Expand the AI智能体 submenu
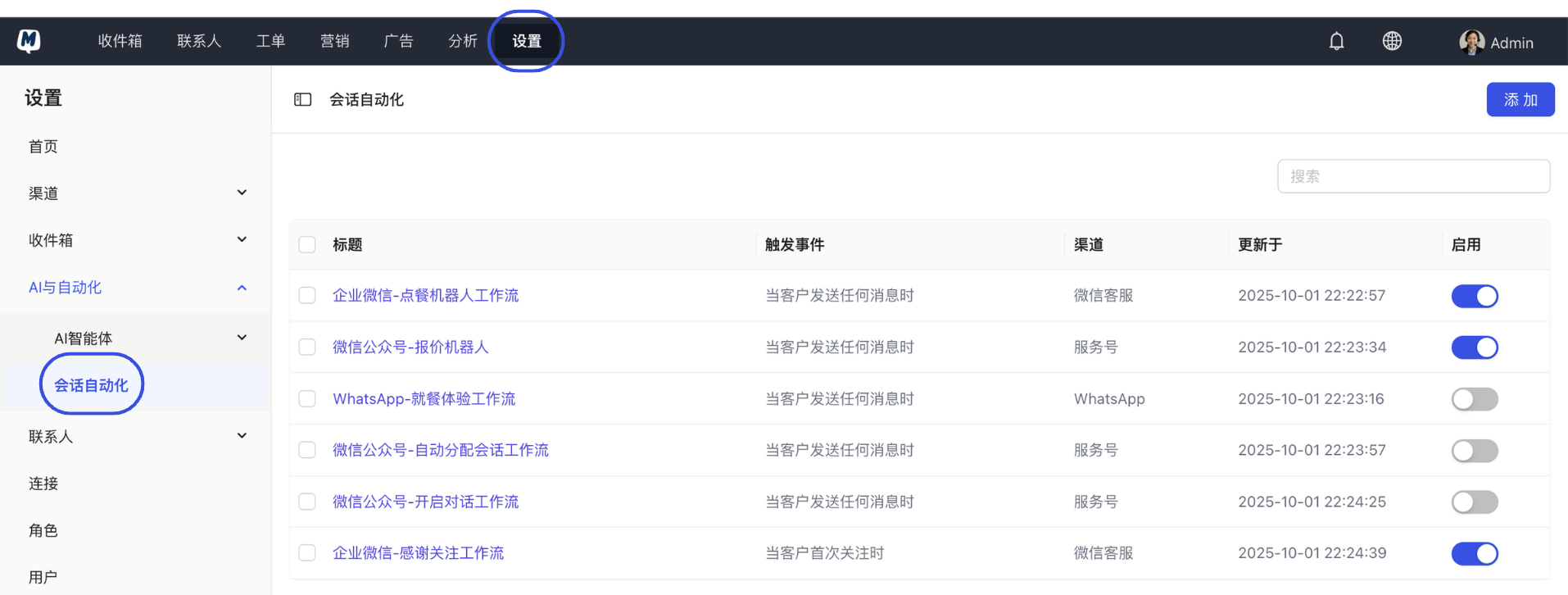The height and width of the screenshot is (595, 1568). 242,338
